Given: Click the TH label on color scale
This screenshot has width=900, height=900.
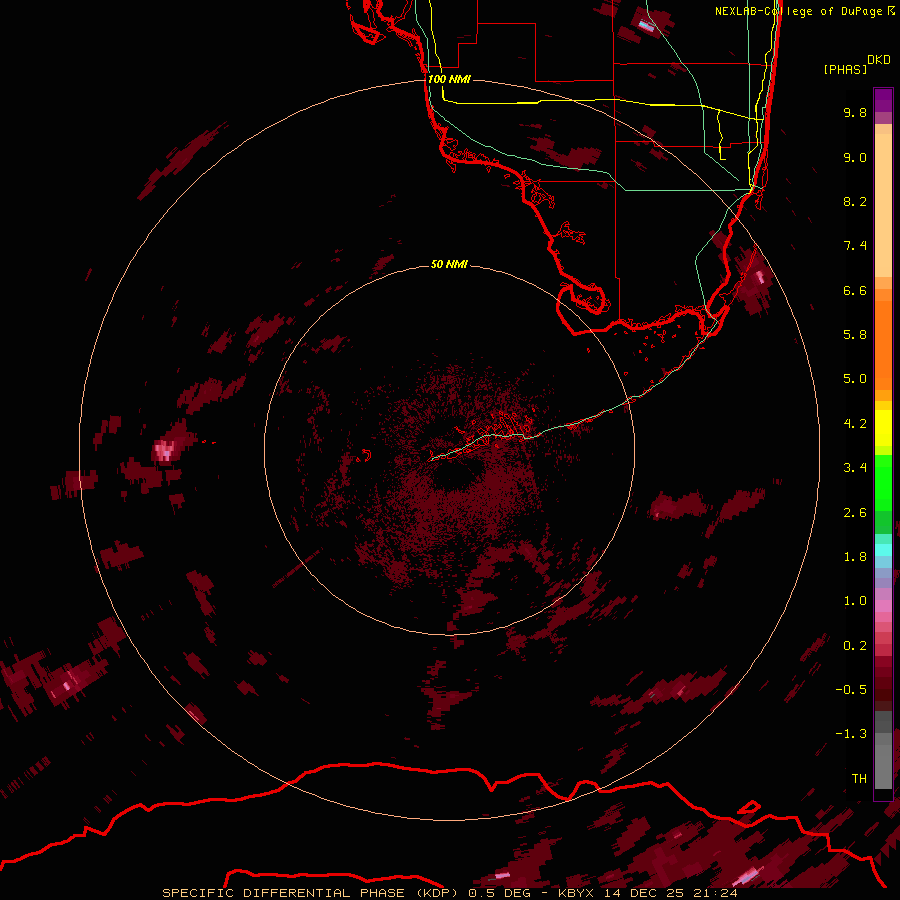Looking at the screenshot, I should point(859,779).
